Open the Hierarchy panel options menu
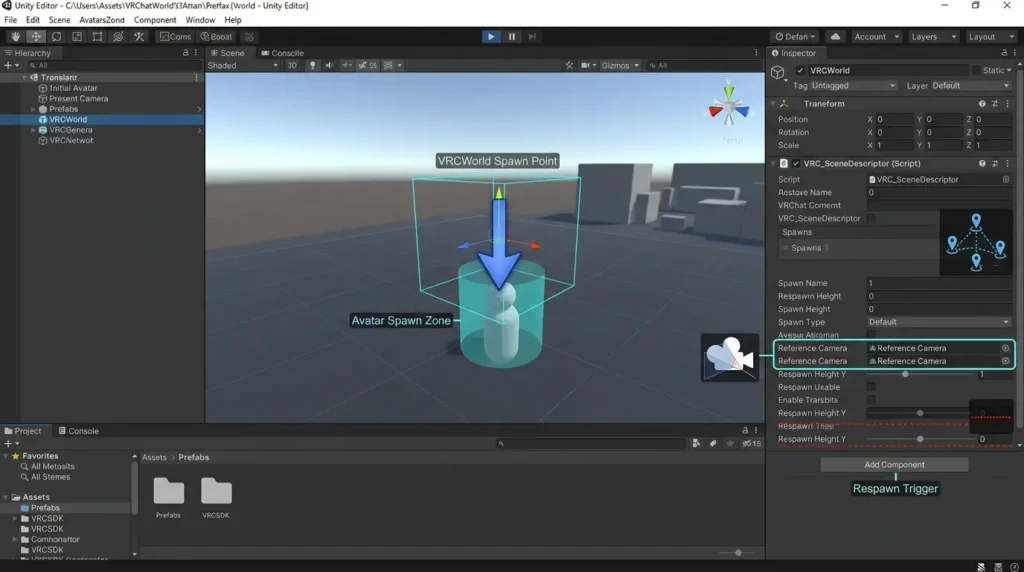The image size is (1024, 572). (196, 53)
